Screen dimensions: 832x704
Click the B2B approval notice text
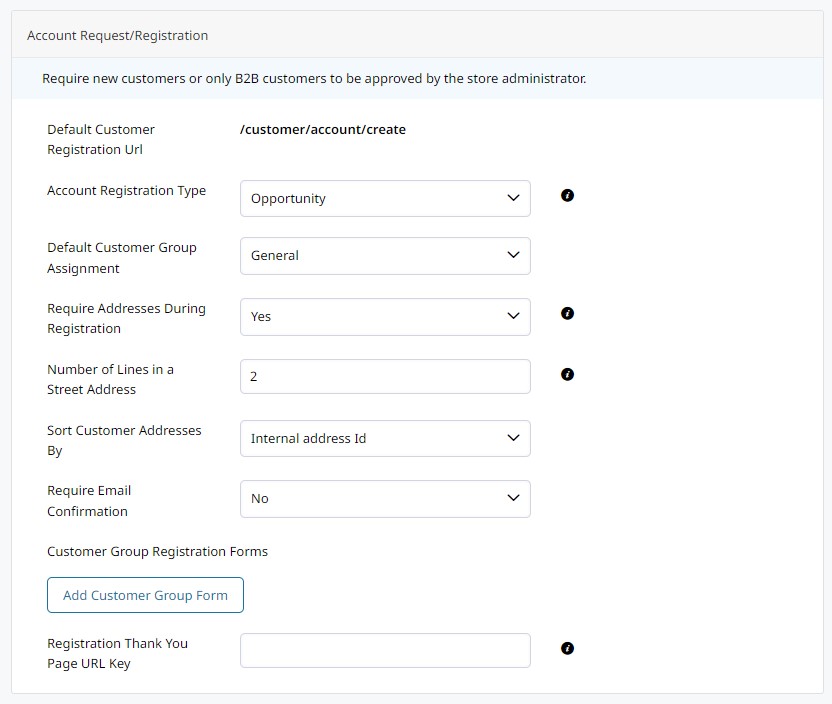point(314,78)
